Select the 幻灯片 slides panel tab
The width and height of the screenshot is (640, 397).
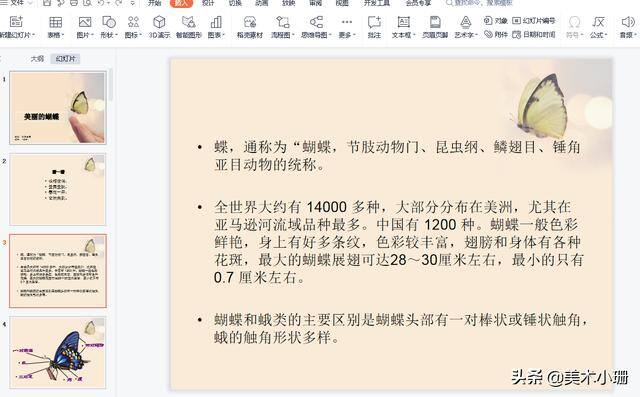[x=66, y=59]
